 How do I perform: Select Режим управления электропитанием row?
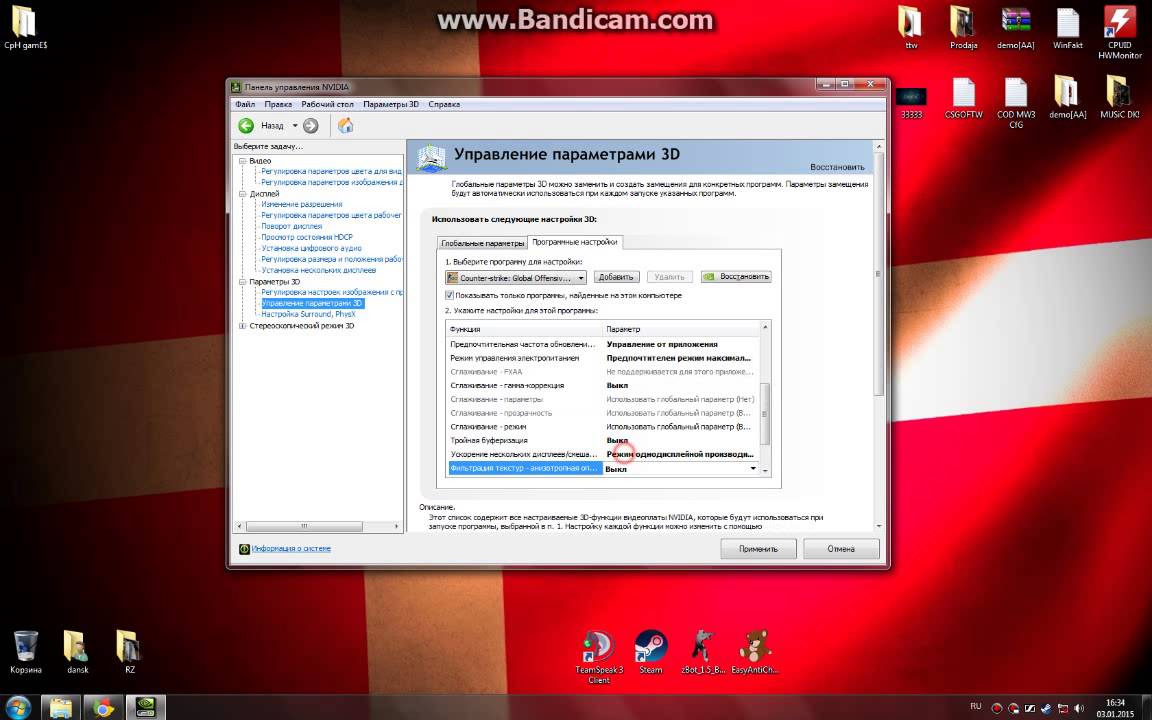602,358
